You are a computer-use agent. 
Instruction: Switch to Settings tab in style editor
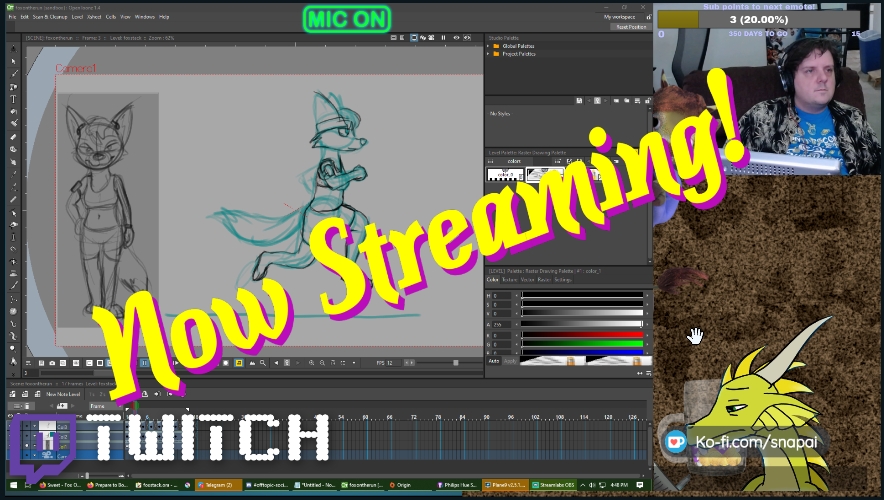(x=563, y=280)
